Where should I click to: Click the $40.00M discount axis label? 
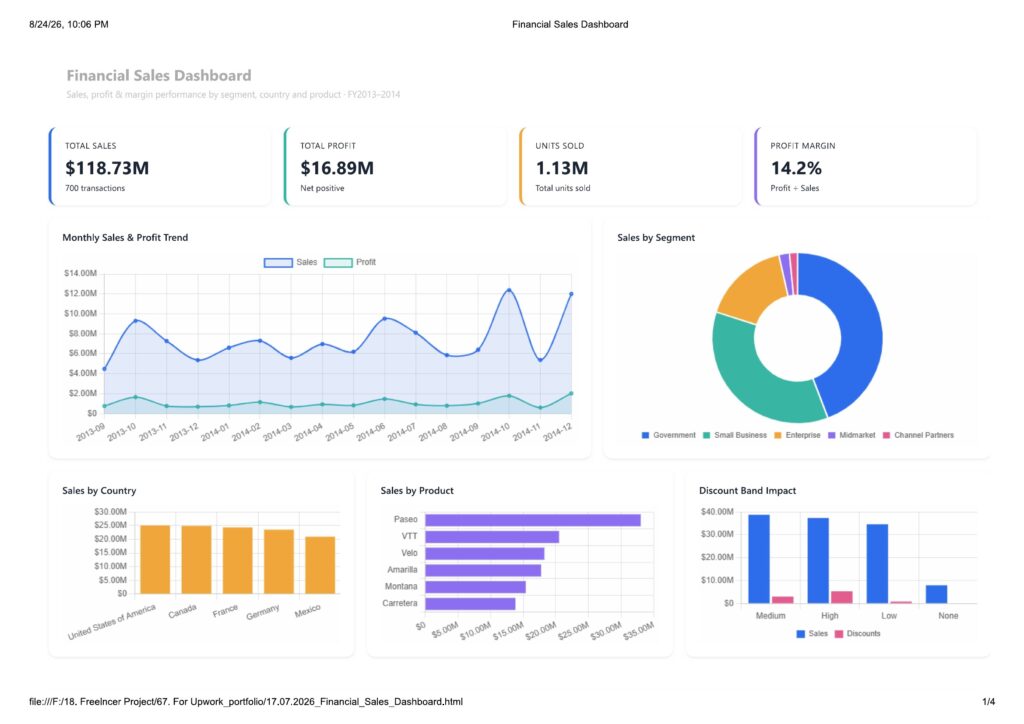[x=717, y=512]
